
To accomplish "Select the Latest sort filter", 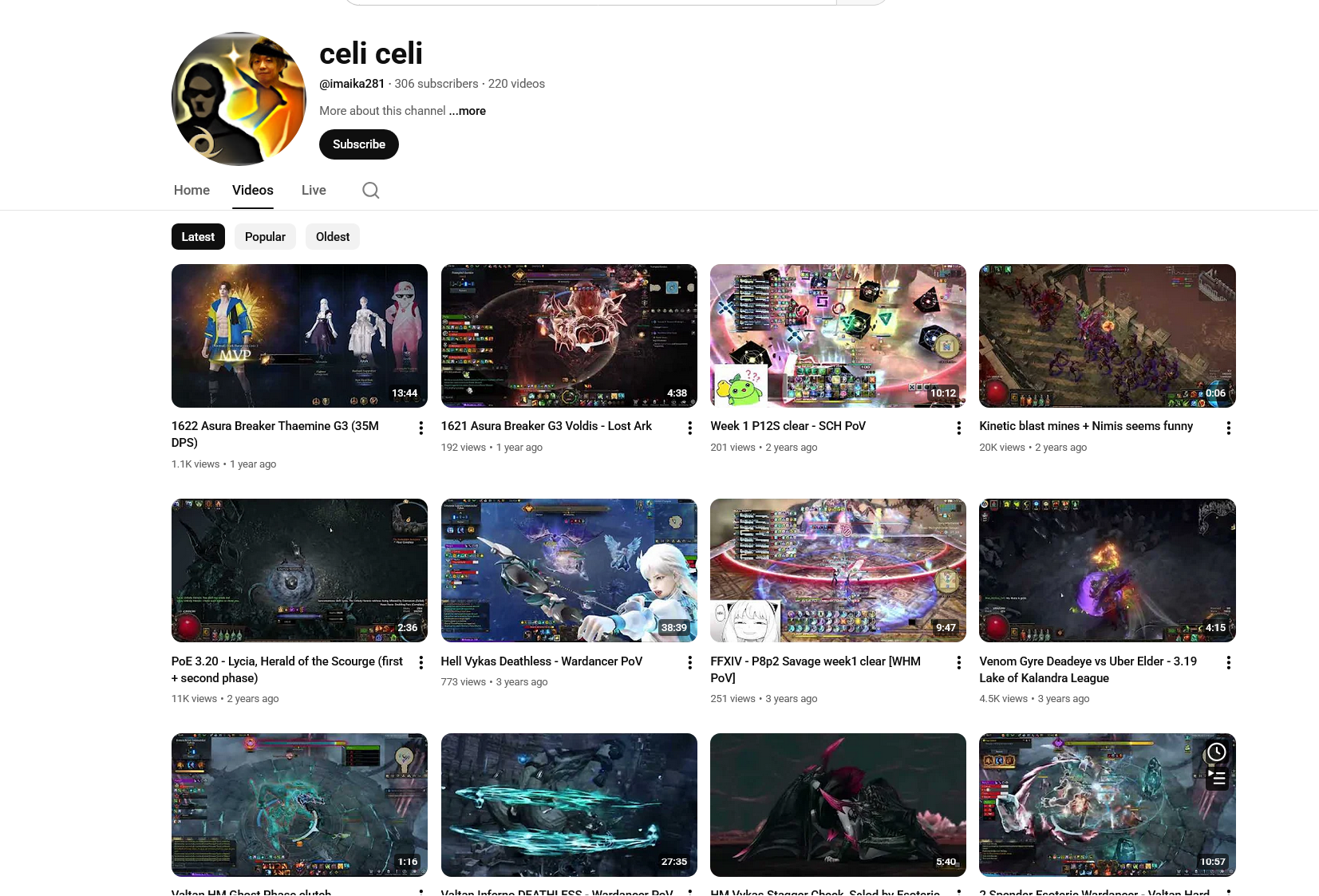I will pyautogui.click(x=198, y=237).
